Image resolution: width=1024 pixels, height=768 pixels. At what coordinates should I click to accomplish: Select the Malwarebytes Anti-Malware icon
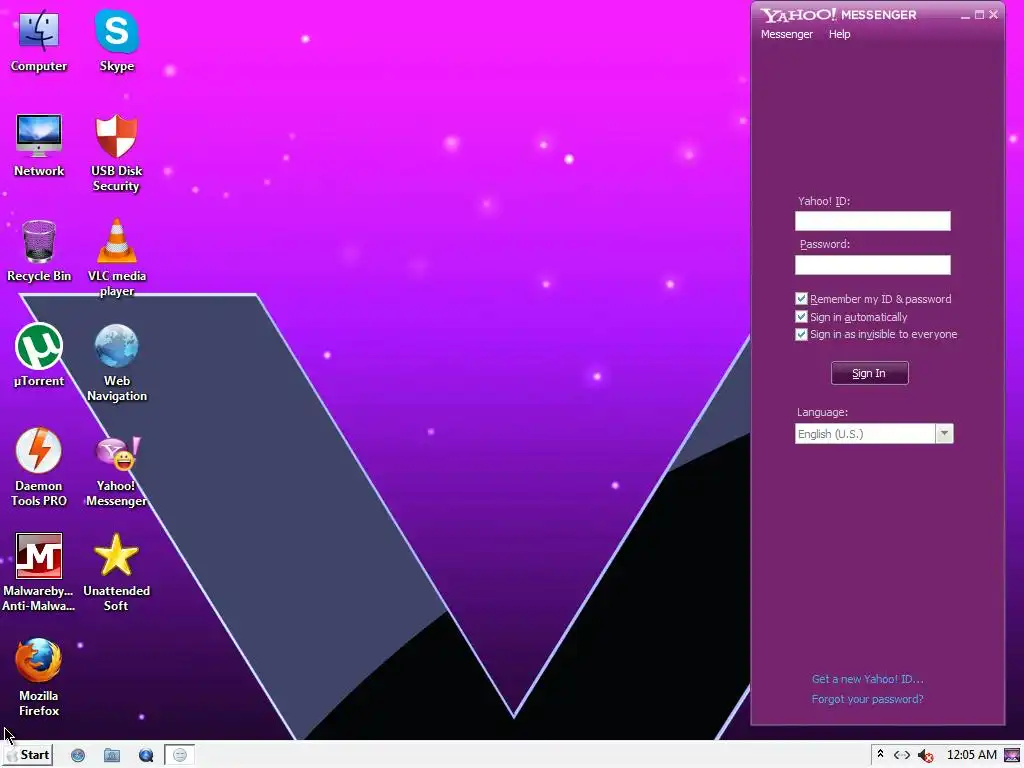(x=39, y=573)
